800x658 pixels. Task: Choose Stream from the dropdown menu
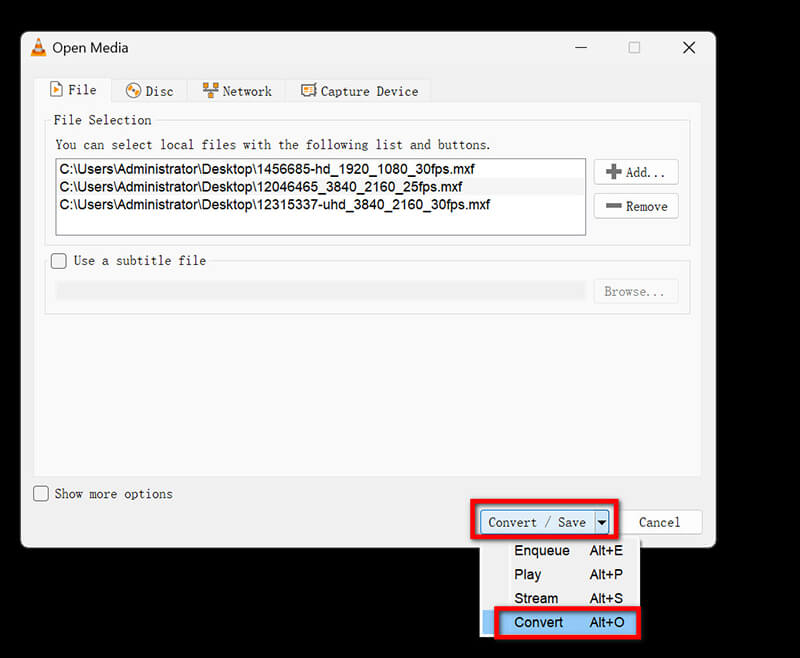(560, 598)
